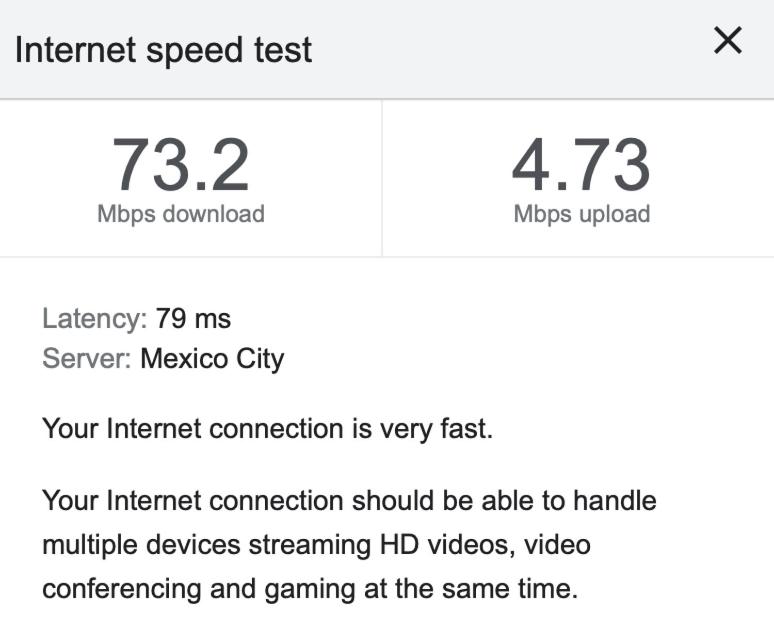Click the 'connection is very fast' sentence
774x628 pixels.
[267, 429]
